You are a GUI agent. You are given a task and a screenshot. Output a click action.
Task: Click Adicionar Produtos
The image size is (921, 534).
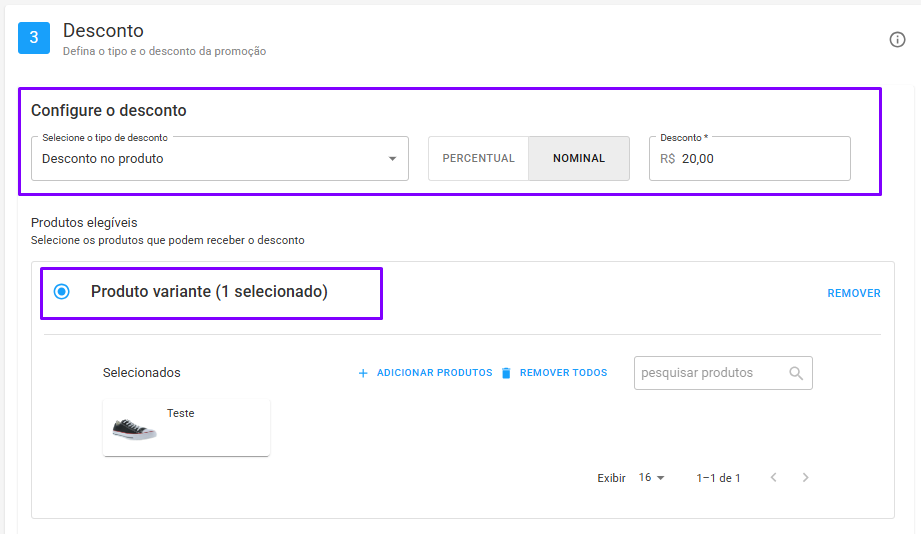[434, 372]
